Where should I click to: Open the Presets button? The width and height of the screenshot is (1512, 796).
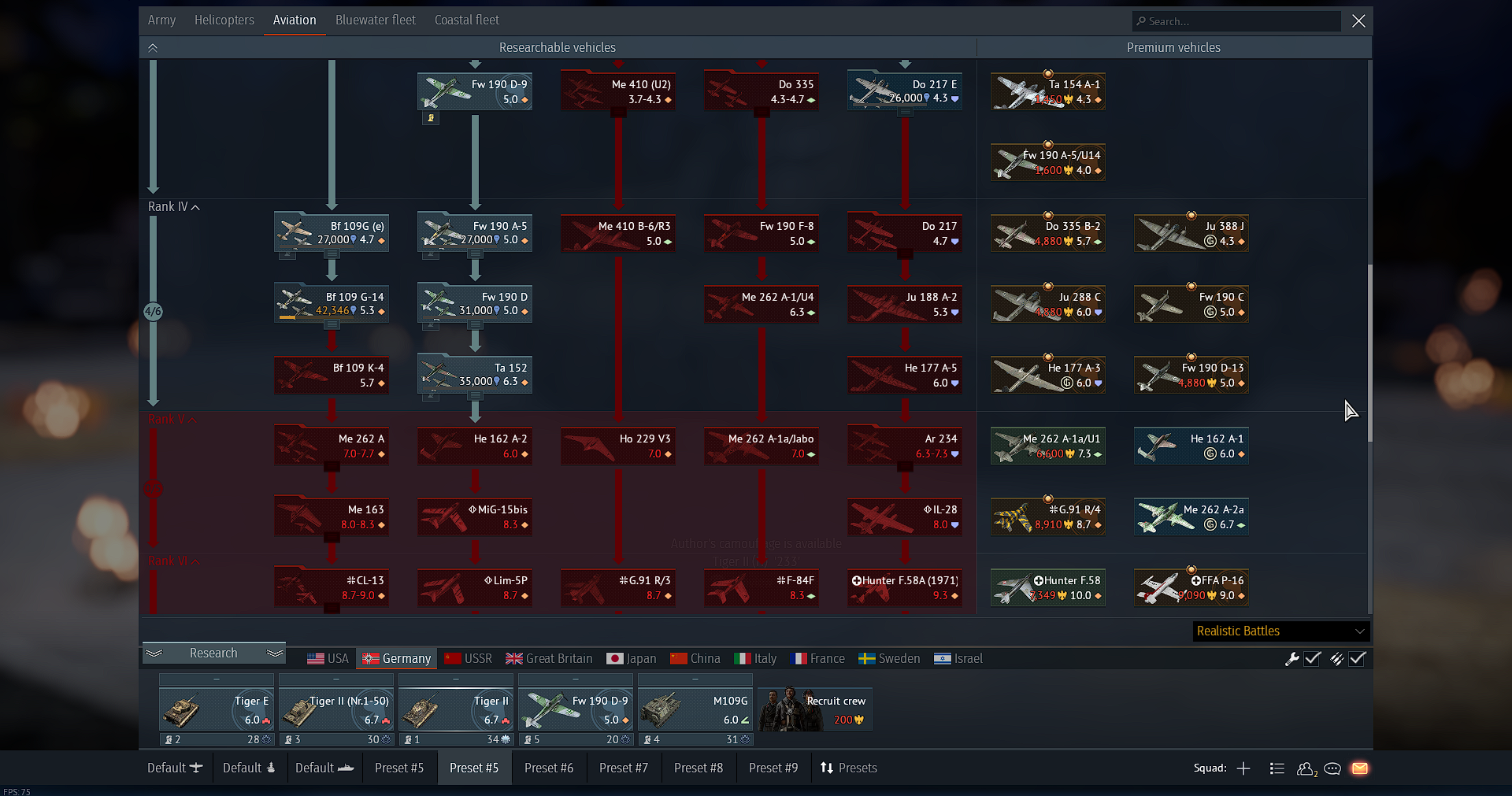pyautogui.click(x=849, y=768)
